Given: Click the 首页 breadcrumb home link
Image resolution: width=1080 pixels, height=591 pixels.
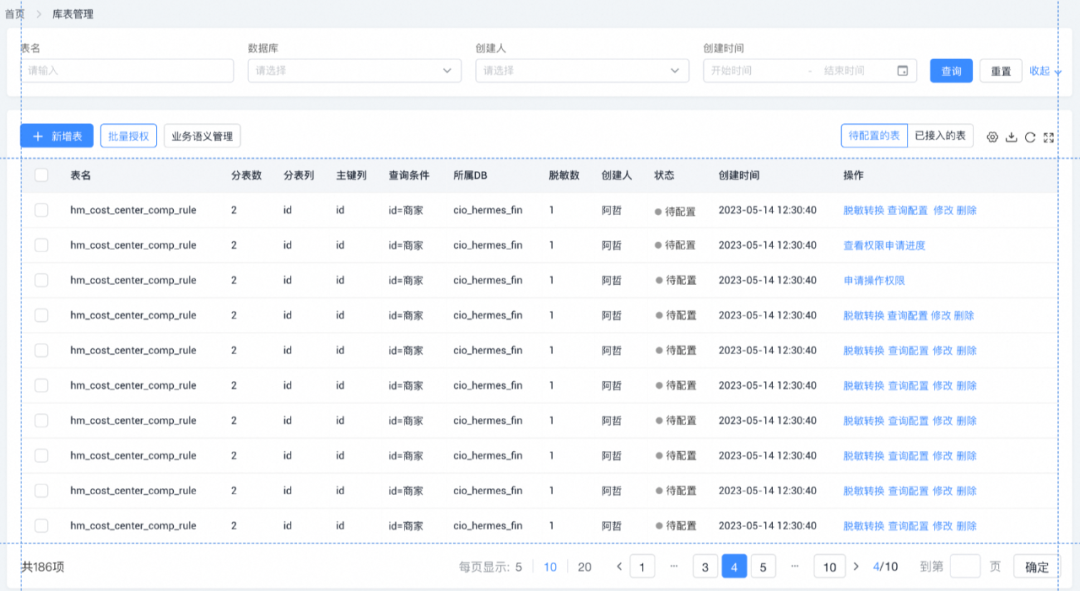Looking at the screenshot, I should (x=16, y=14).
